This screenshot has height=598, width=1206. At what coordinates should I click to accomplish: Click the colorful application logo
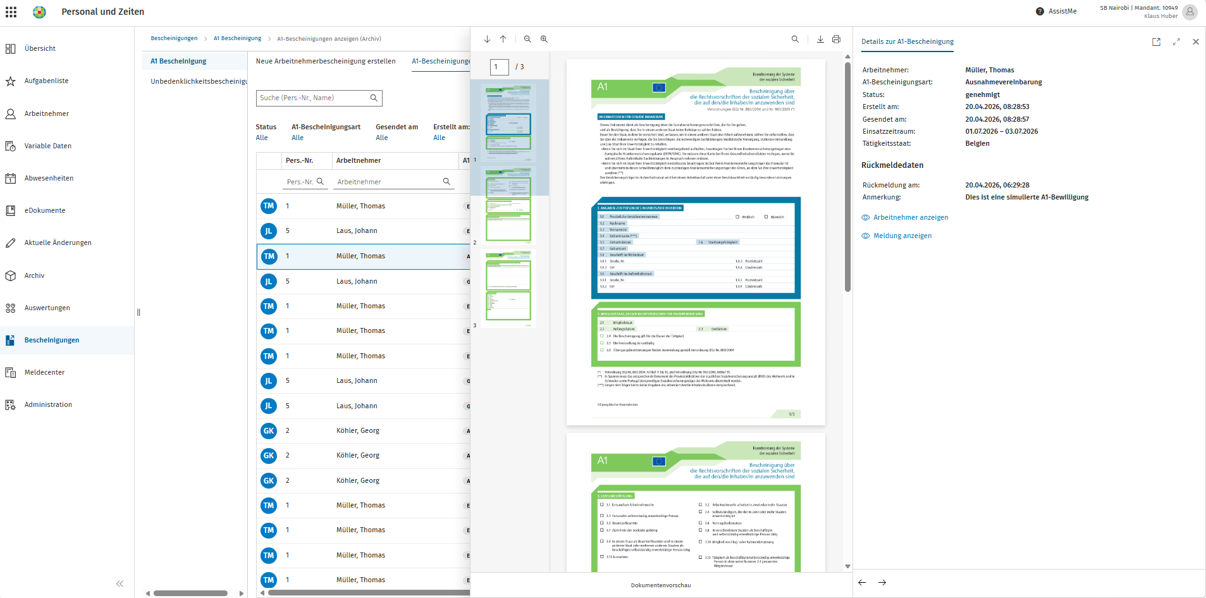coord(40,12)
